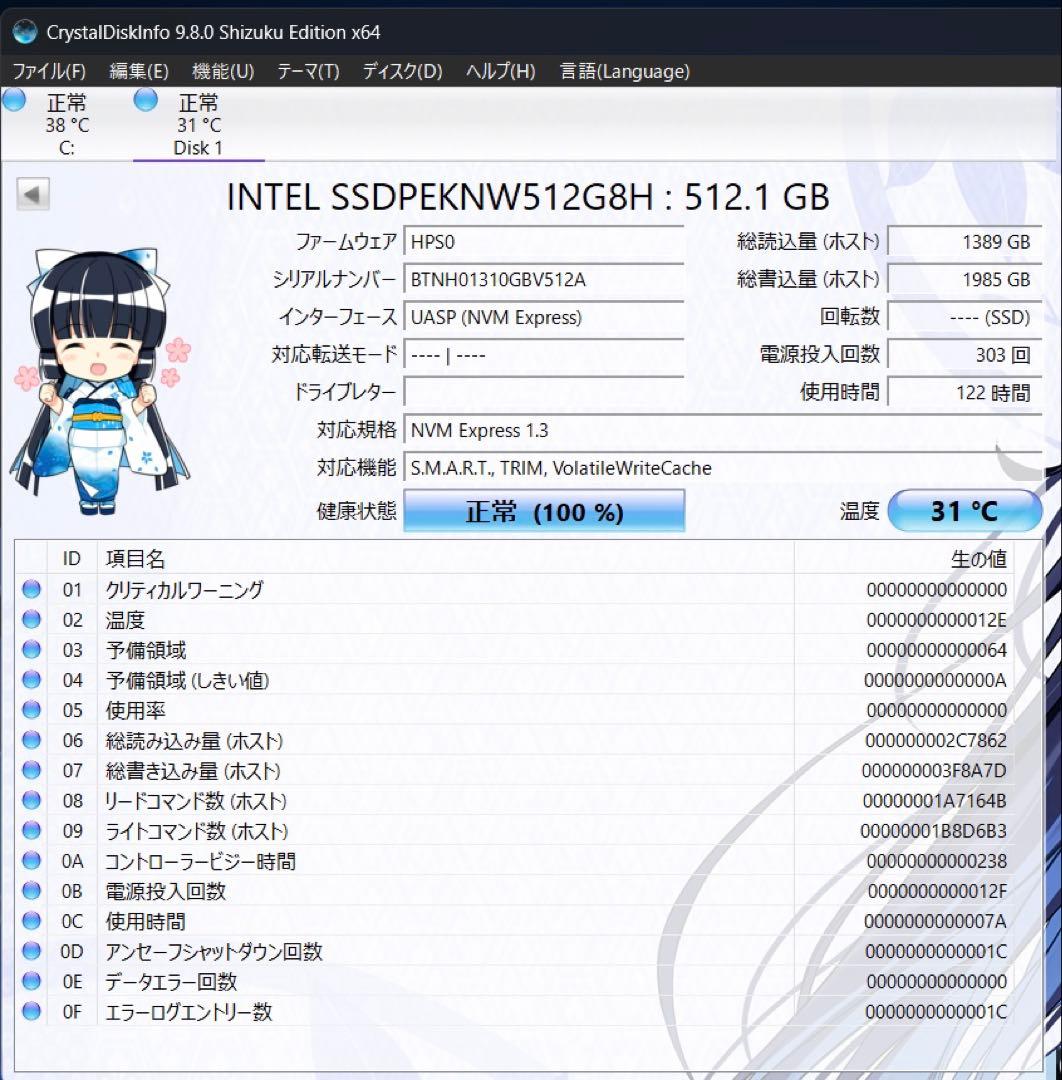
Task: Open the 機能(U) menu
Action: pyautogui.click(x=223, y=71)
